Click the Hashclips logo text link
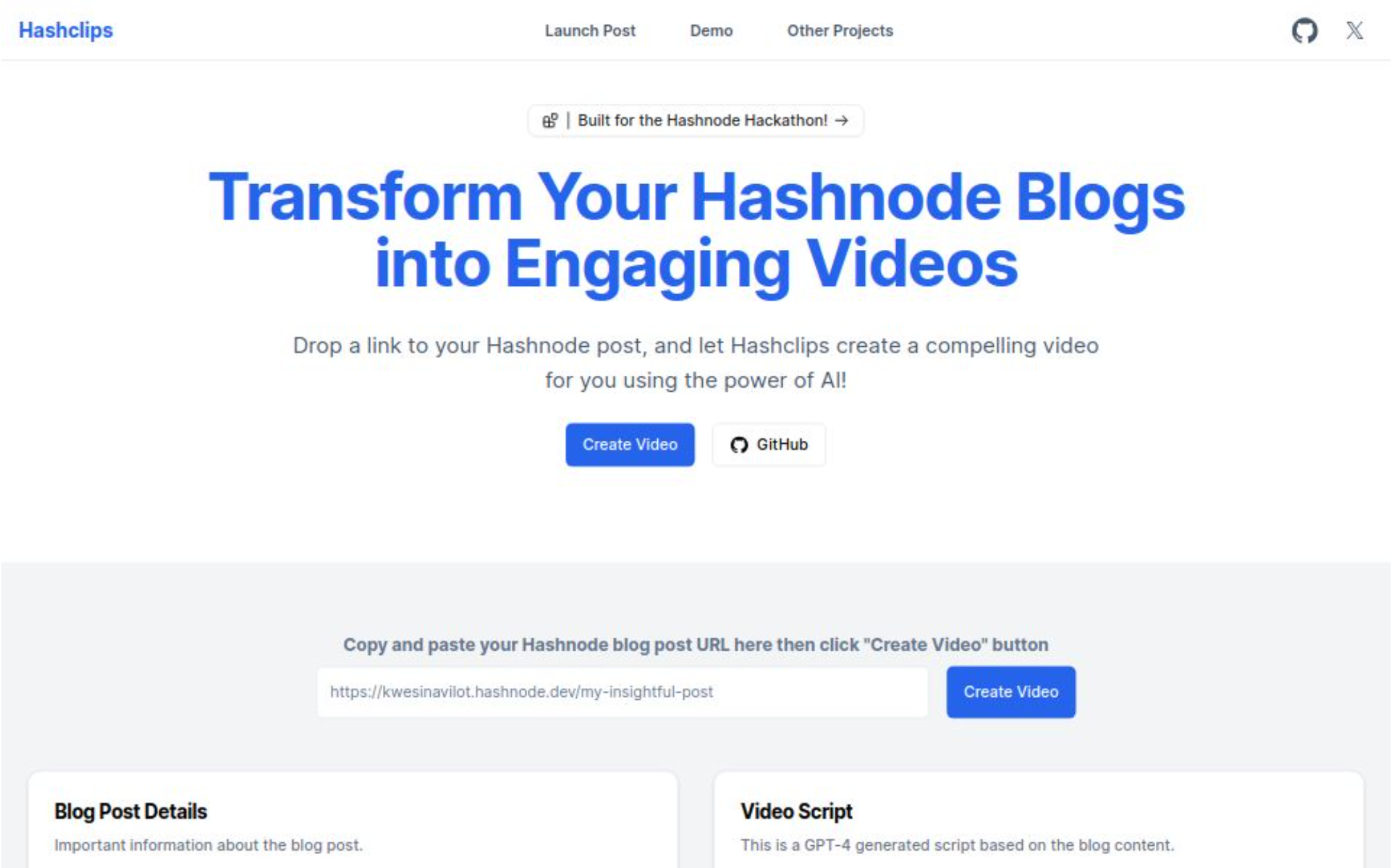This screenshot has height=868, width=1392. point(65,30)
